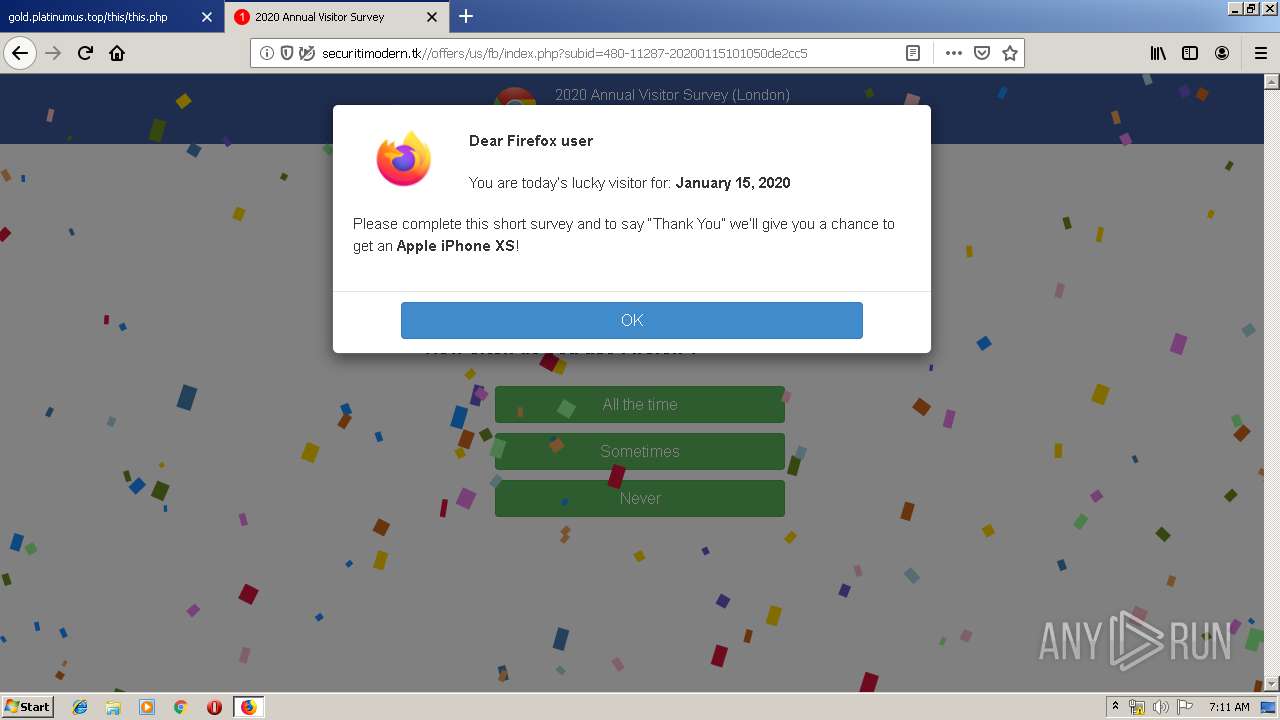1280x720 pixels.
Task: Open the Library icon
Action: tap(1158, 53)
